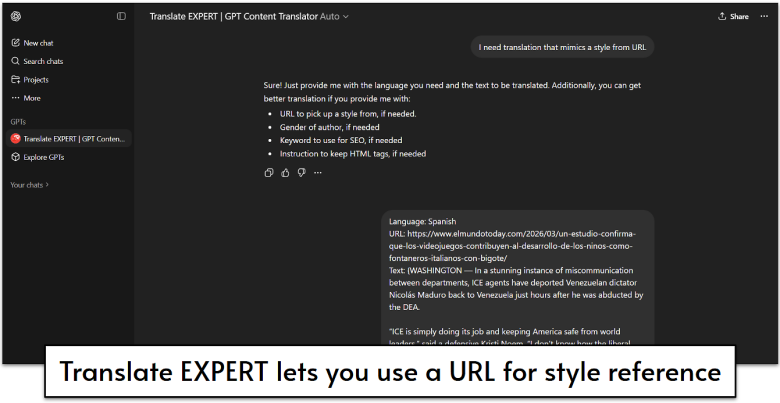Open Explore GPTs
Image resolution: width=780 pixels, height=403 pixels.
[x=38, y=157]
